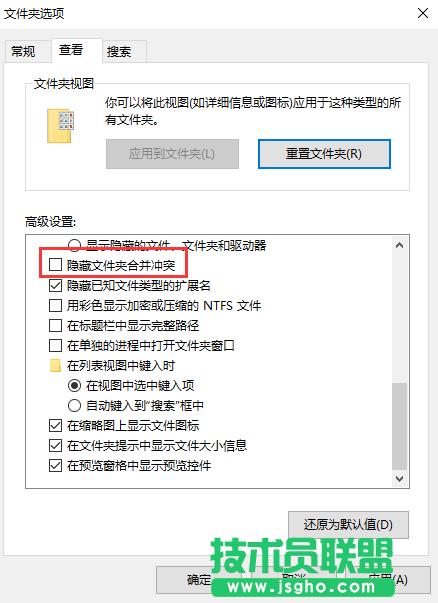Image resolution: width=438 pixels, height=603 pixels.
Task: Enable 在单独的进程中打开文件夹窗口
Action: click(55, 346)
